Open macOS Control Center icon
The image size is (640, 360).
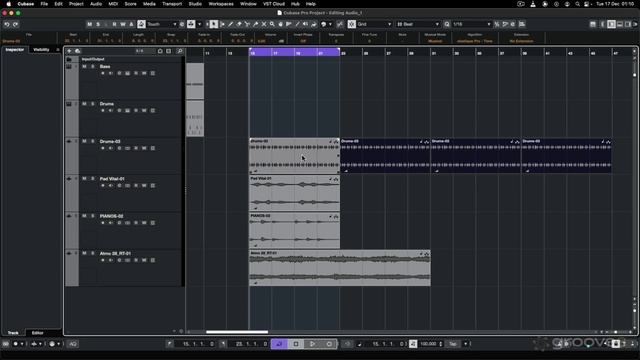tap(587, 4)
